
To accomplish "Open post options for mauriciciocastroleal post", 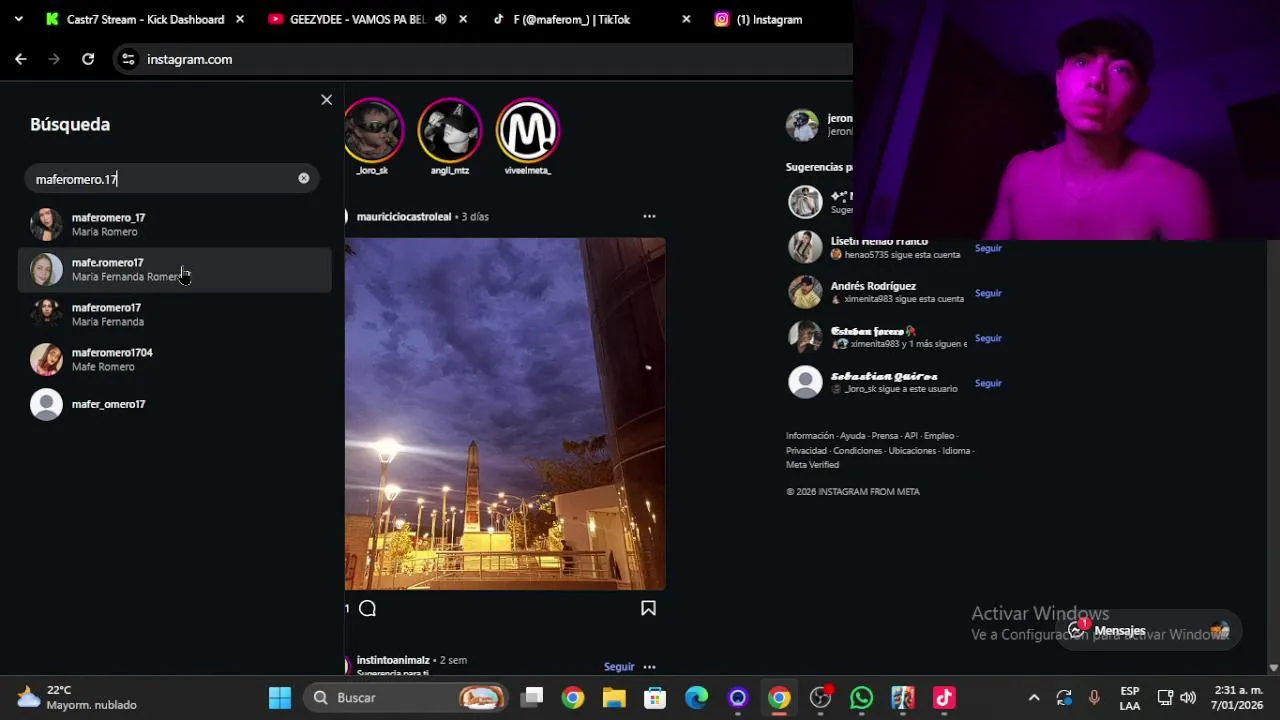I will click(x=649, y=216).
